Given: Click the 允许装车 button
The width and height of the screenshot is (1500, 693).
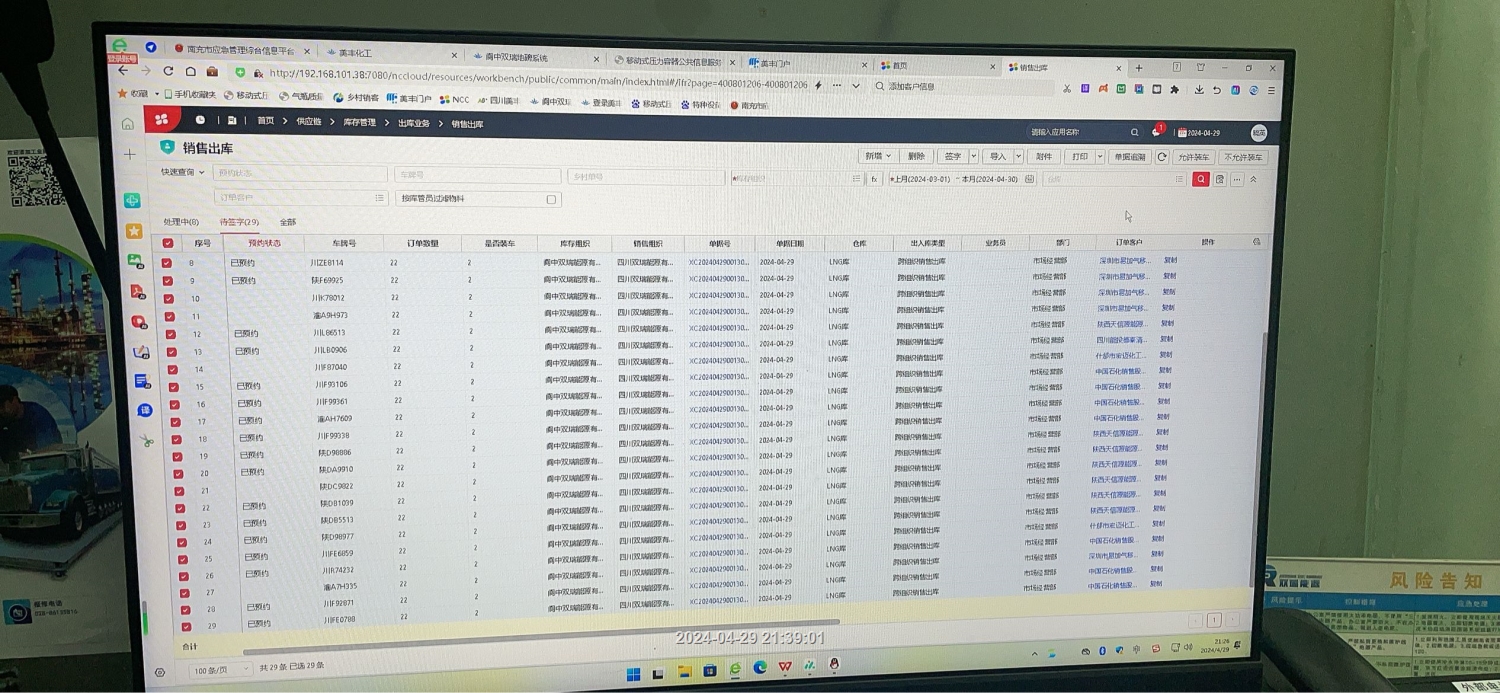Looking at the screenshot, I should [x=1193, y=157].
